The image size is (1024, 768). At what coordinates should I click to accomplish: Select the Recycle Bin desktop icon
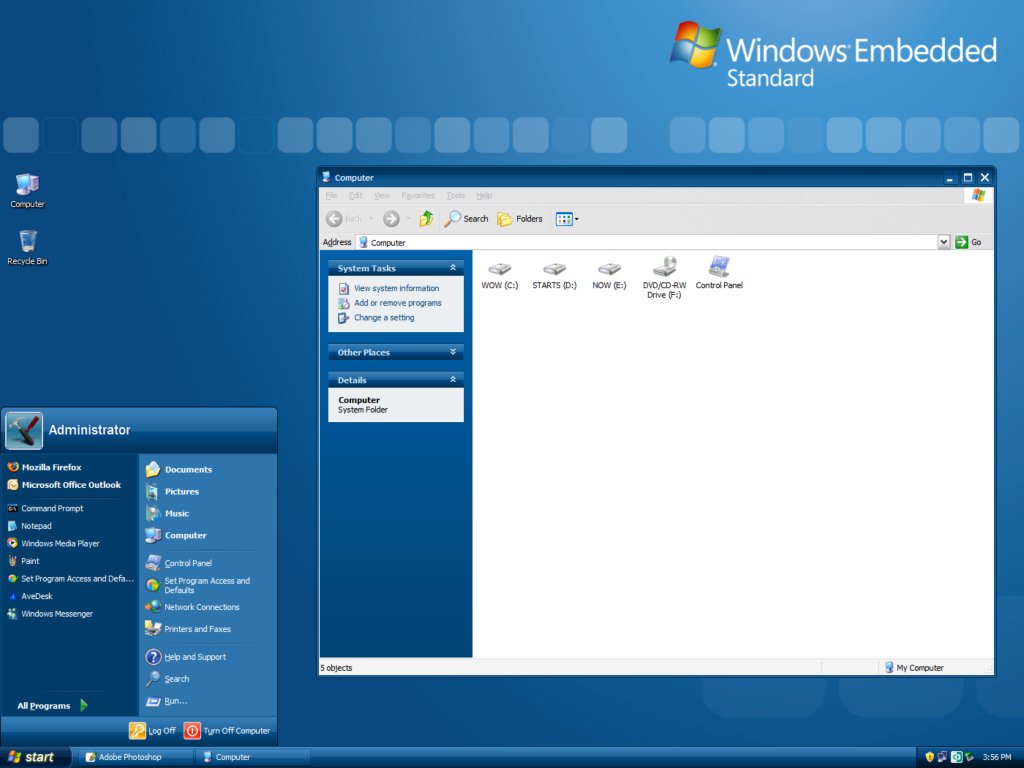click(27, 248)
